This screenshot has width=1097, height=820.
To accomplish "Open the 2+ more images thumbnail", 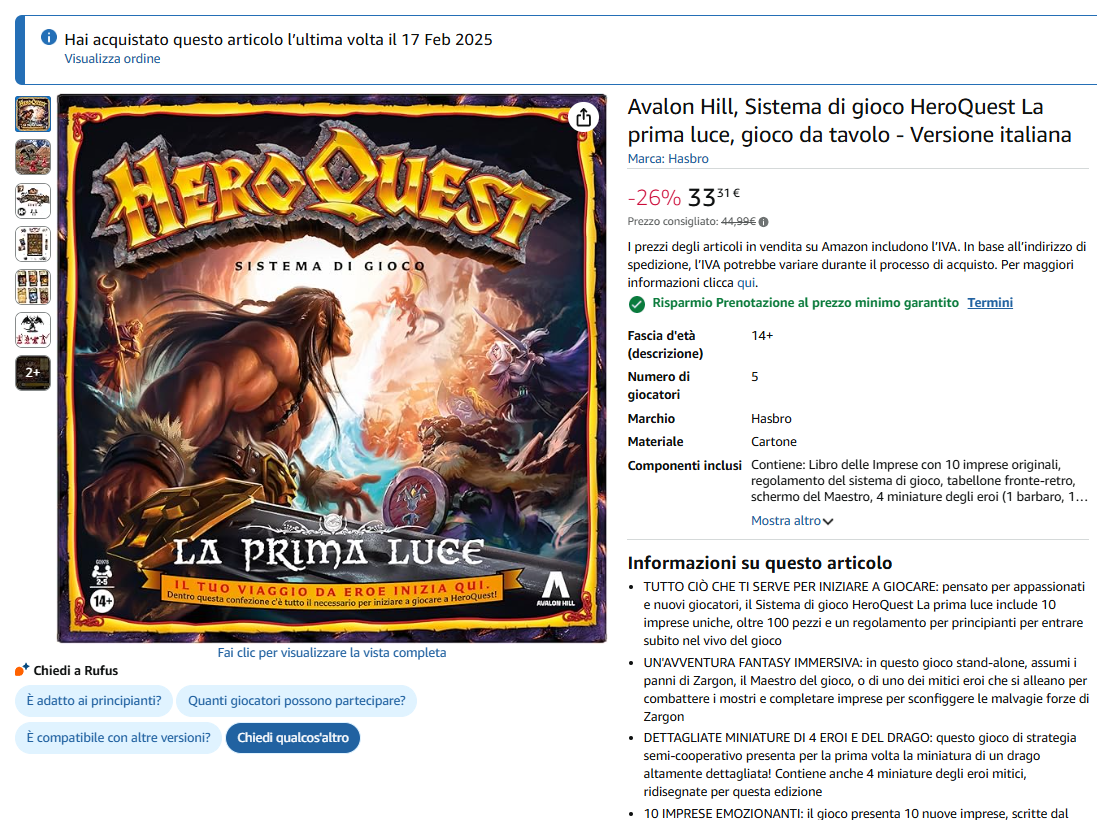I will 33,373.
